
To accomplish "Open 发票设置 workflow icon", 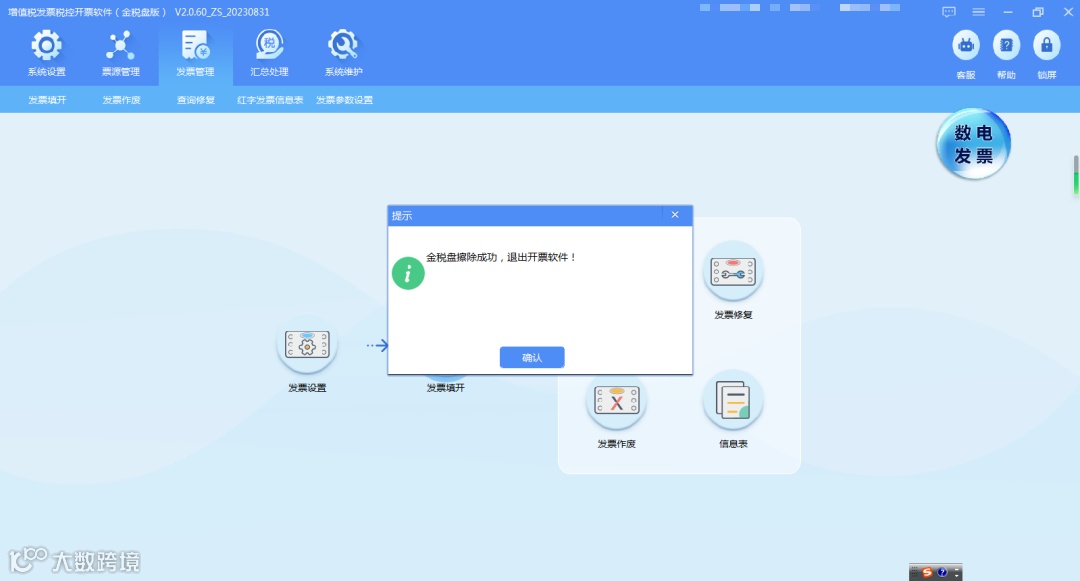I will coord(307,345).
